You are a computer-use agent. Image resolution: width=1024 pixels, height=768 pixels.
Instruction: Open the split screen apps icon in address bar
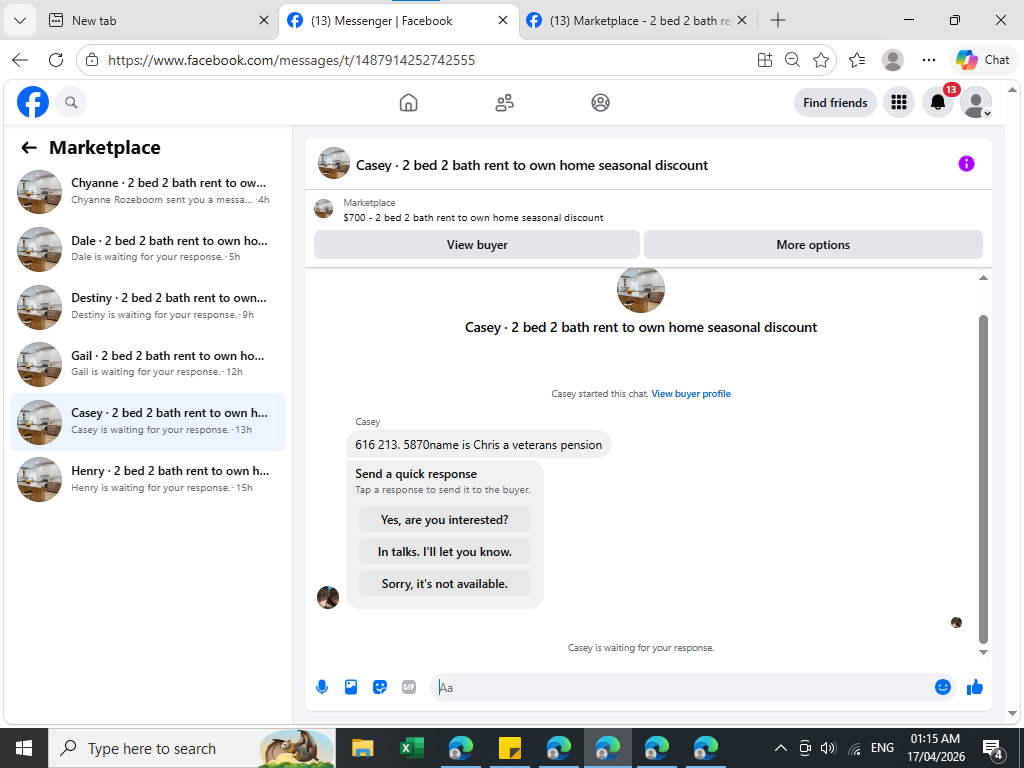tap(765, 60)
